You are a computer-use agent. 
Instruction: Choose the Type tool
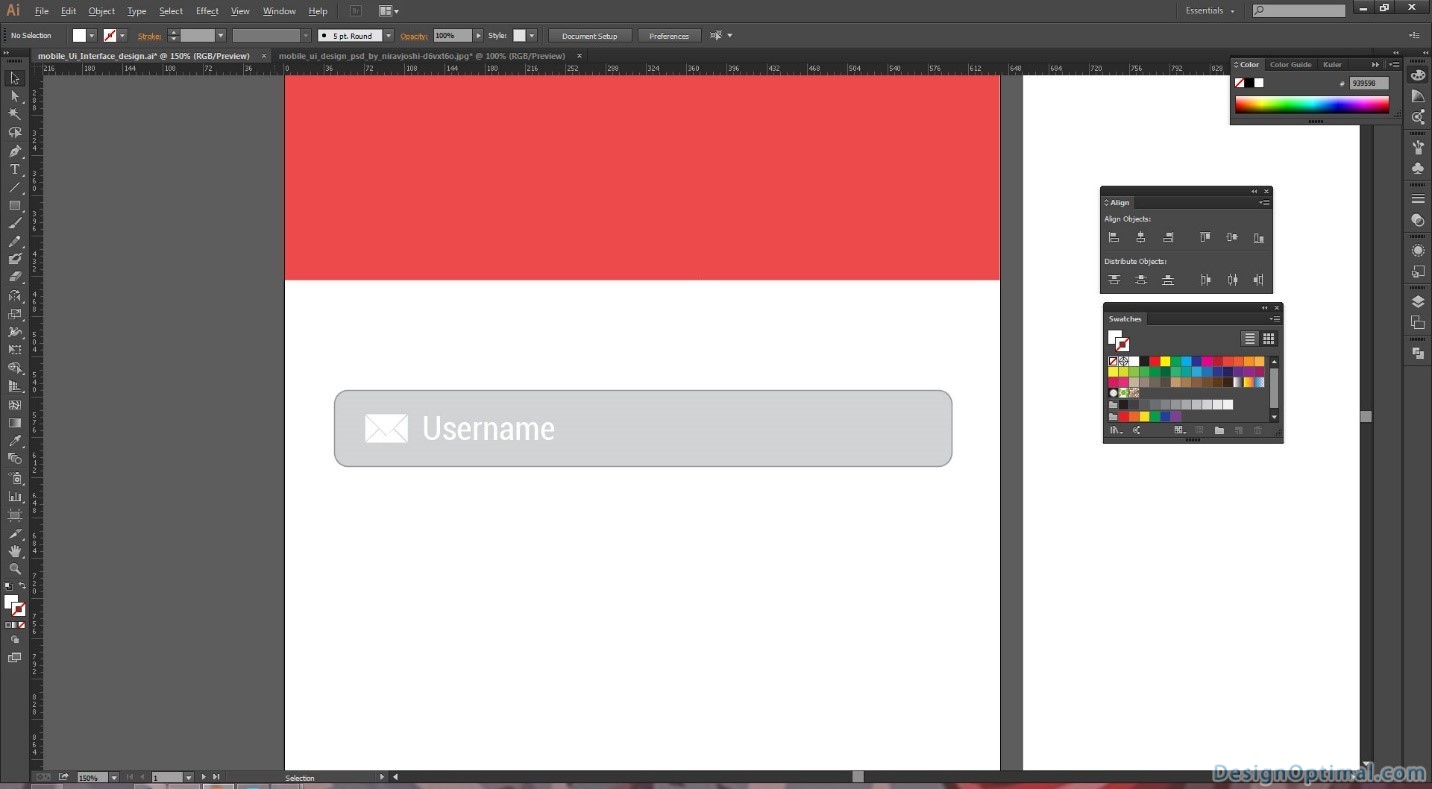(x=15, y=169)
